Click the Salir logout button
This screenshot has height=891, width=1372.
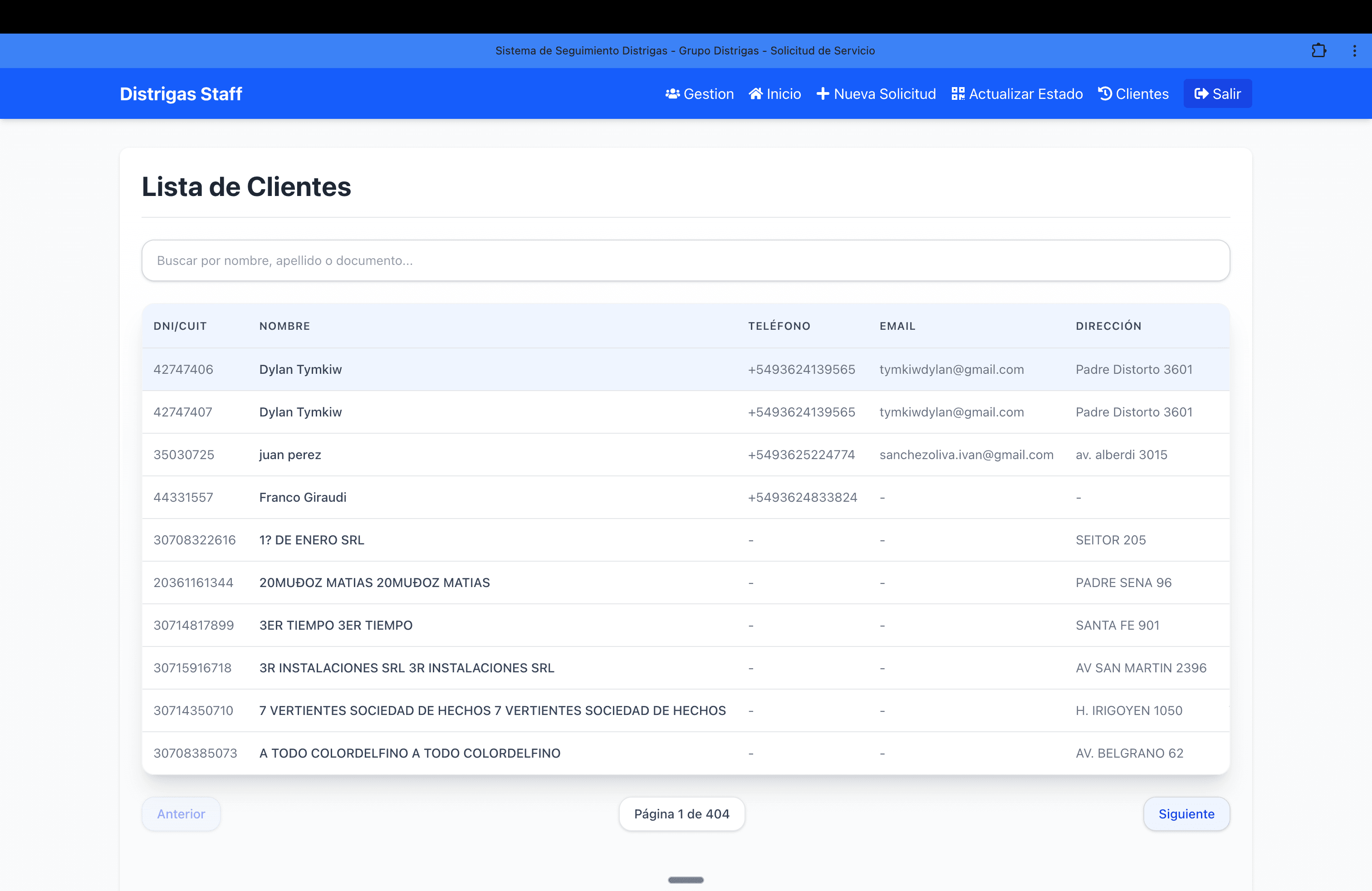(x=1217, y=93)
